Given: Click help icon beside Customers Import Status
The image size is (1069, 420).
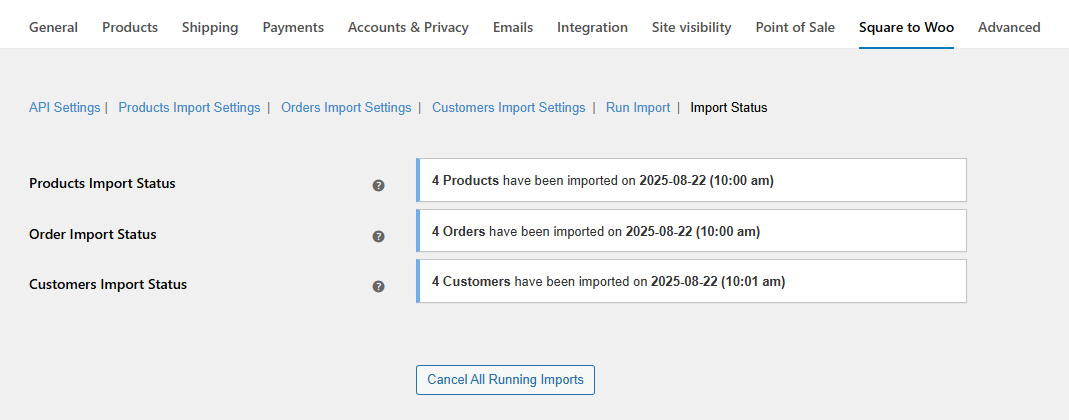Looking at the screenshot, I should pos(378,286).
